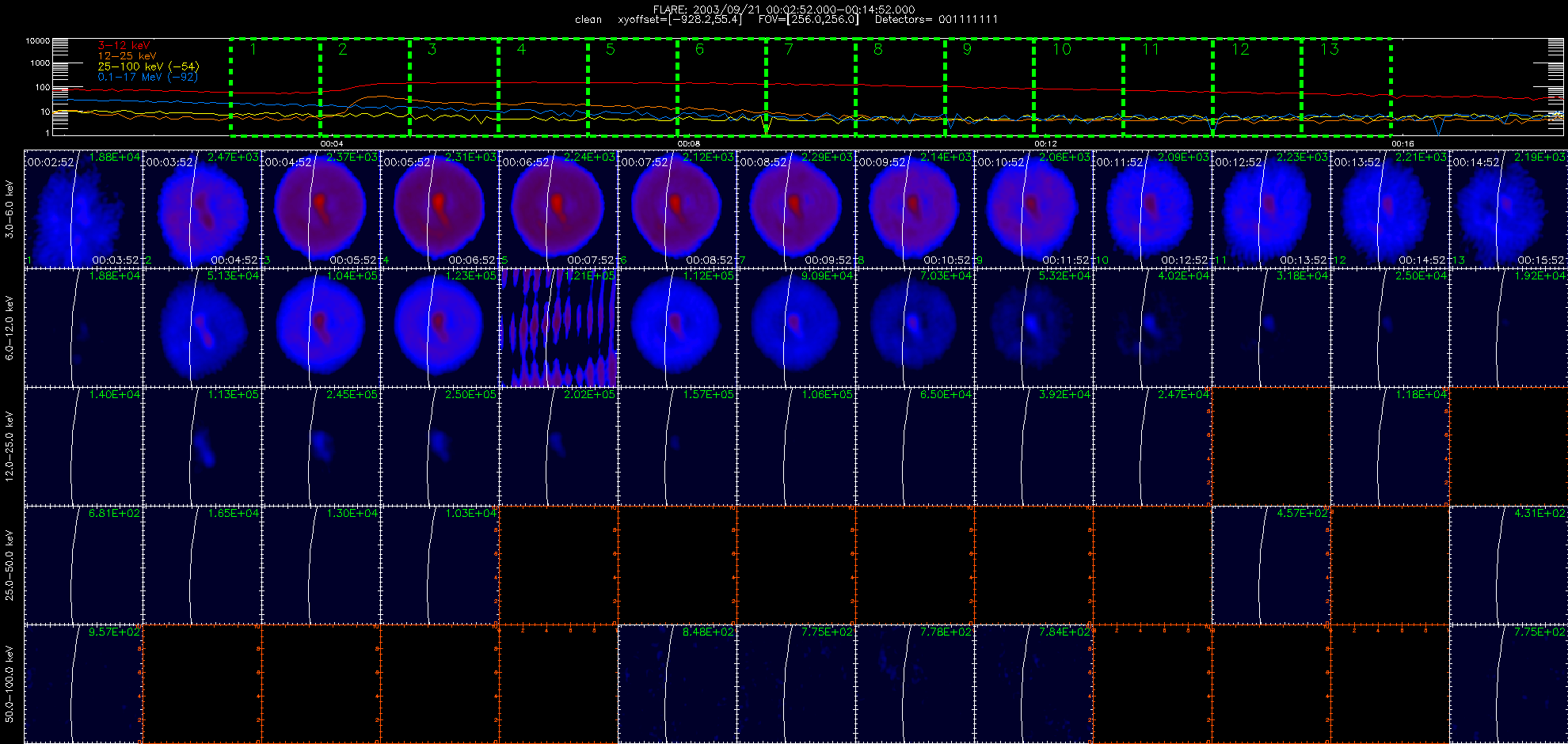Select interval 2 label in the lightcurve

click(x=342, y=49)
